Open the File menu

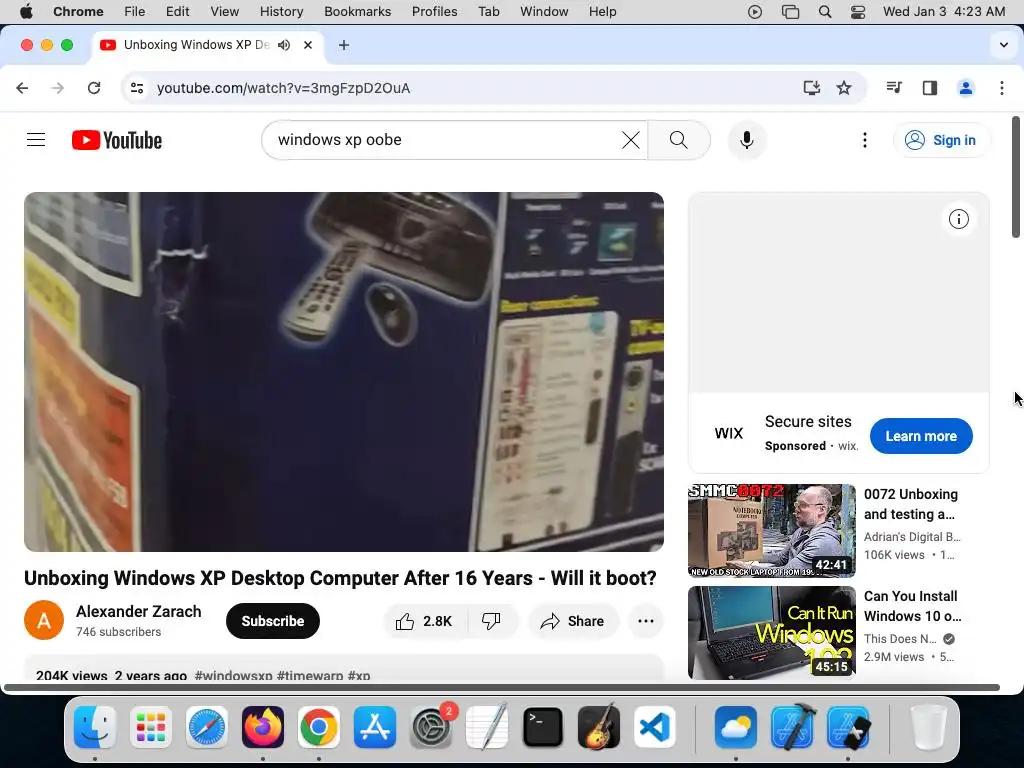135,12
